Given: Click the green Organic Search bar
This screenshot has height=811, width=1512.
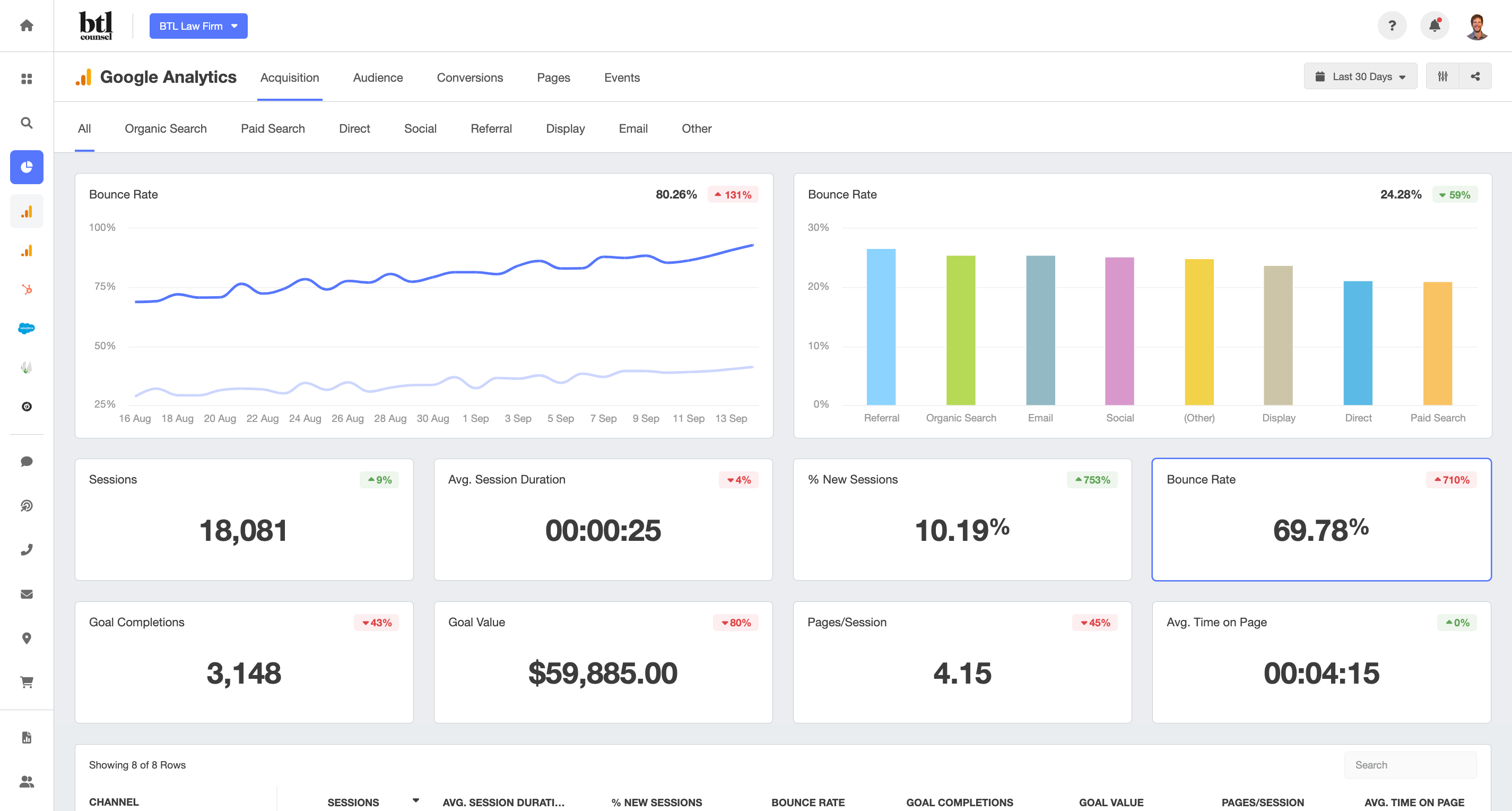Looking at the screenshot, I should tap(961, 330).
